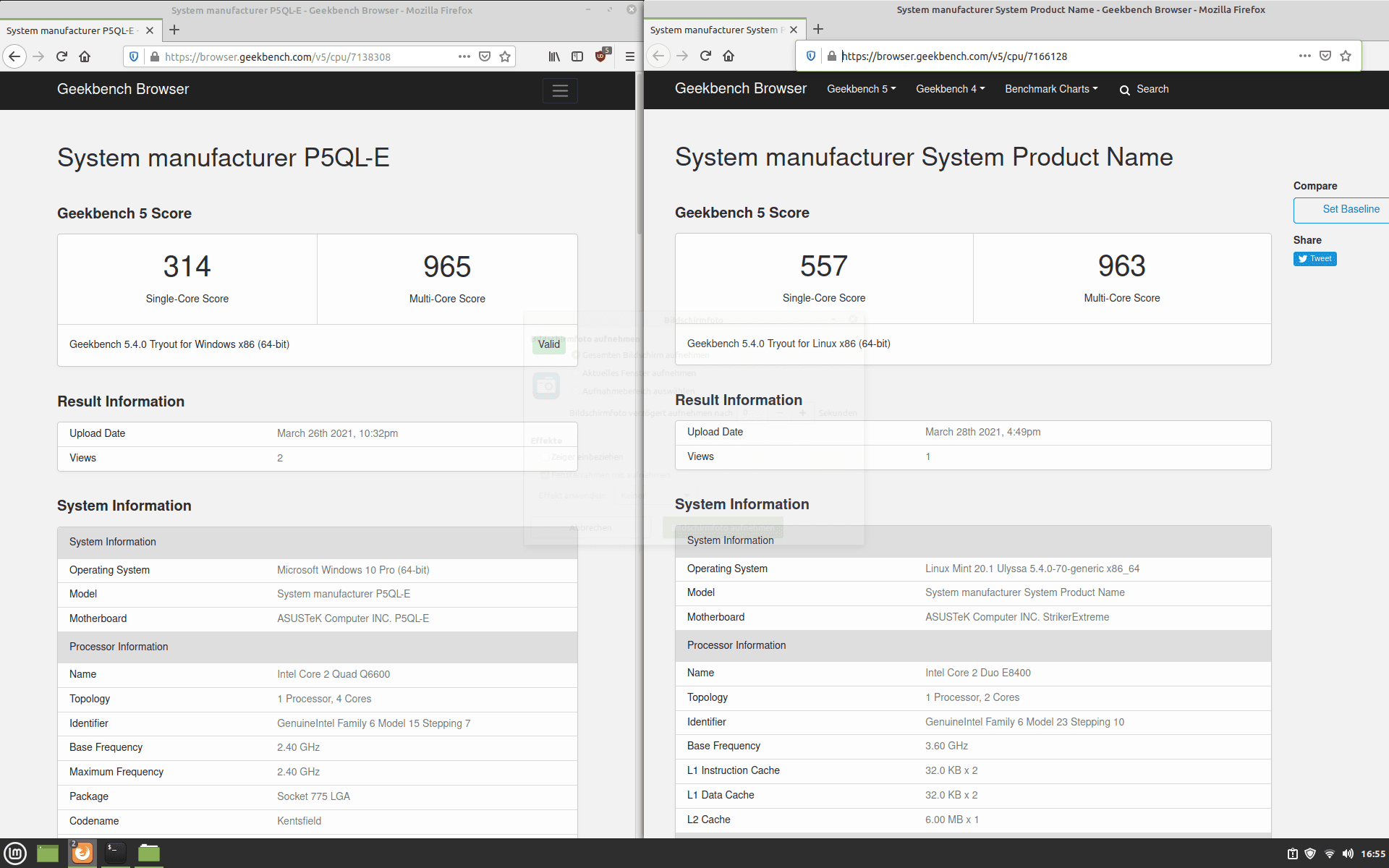Click the 965 multi-core score
1389x868 pixels.
[447, 266]
